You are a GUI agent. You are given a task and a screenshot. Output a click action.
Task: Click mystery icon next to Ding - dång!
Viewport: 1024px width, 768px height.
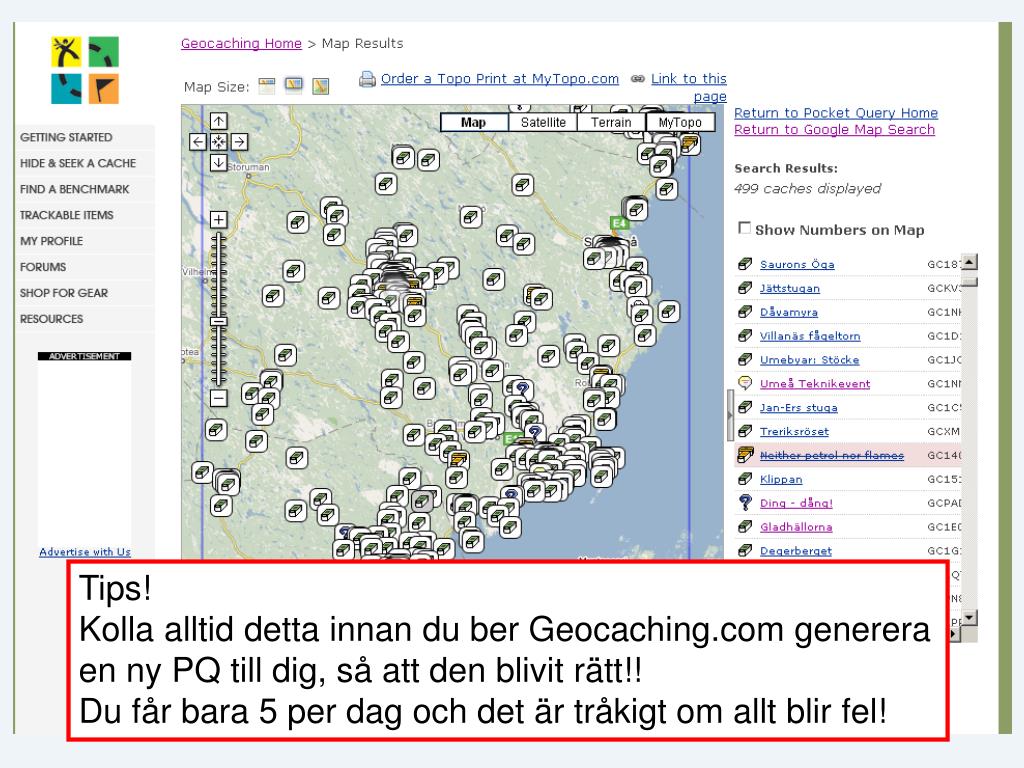pyautogui.click(x=744, y=502)
